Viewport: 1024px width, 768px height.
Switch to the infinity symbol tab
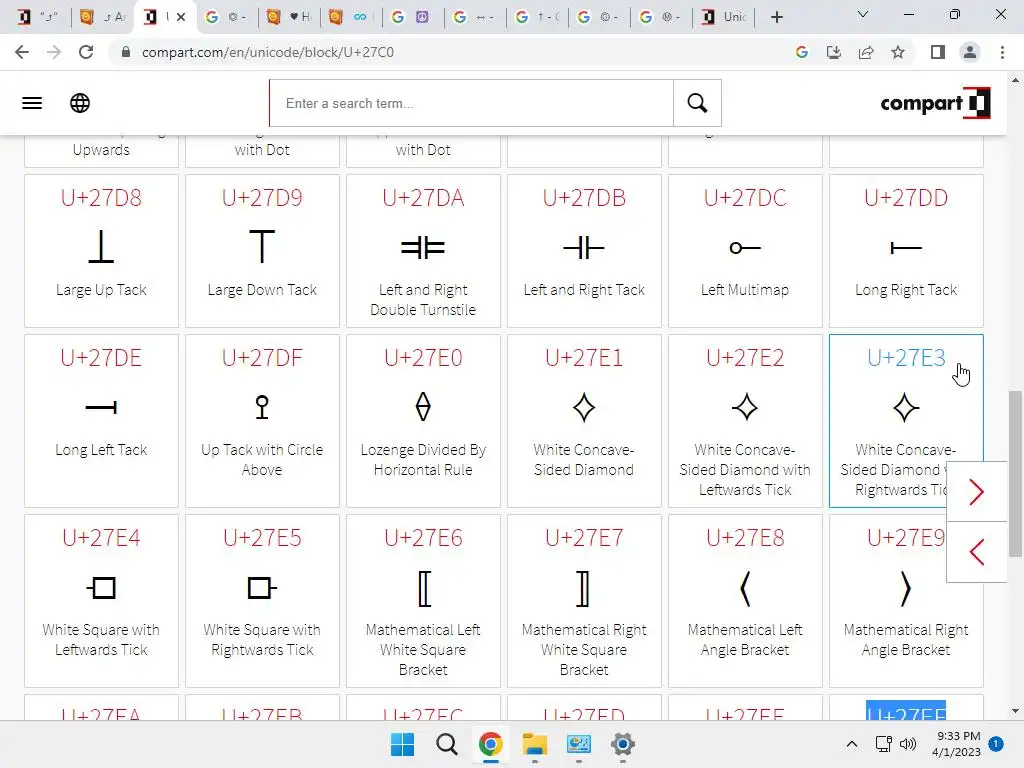coord(351,17)
